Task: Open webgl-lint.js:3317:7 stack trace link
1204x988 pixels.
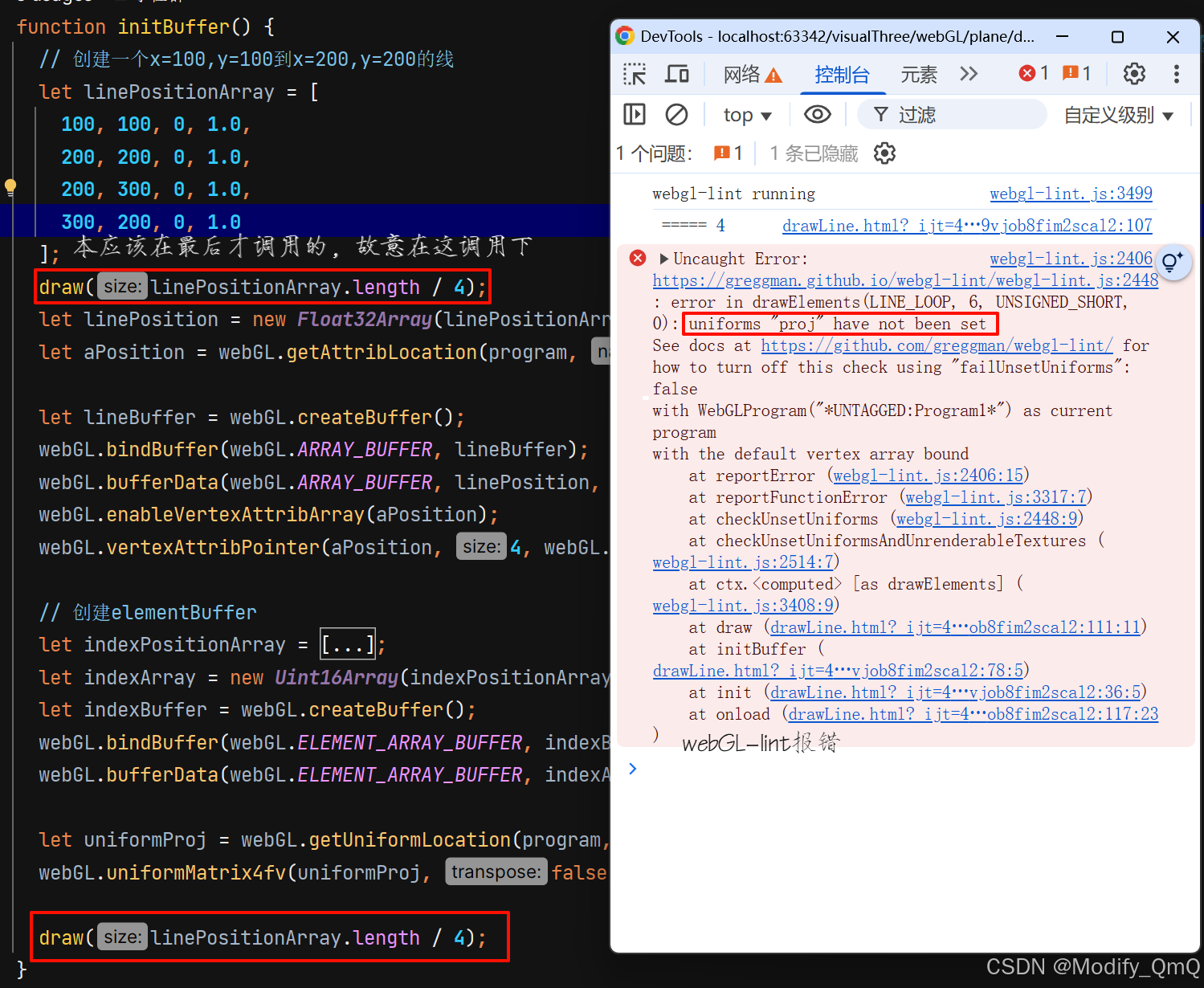Action: (996, 497)
